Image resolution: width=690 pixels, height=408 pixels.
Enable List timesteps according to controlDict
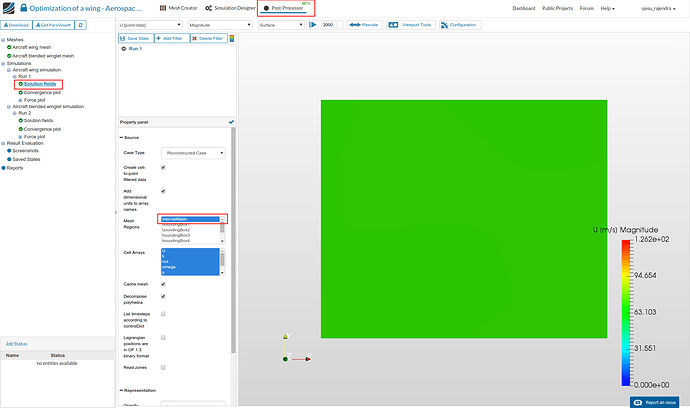click(x=163, y=313)
